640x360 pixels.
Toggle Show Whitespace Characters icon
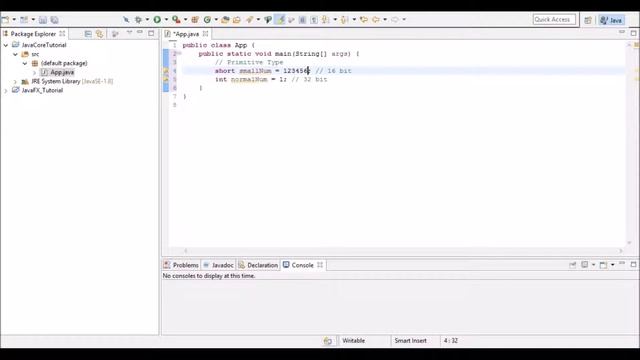pos(314,19)
